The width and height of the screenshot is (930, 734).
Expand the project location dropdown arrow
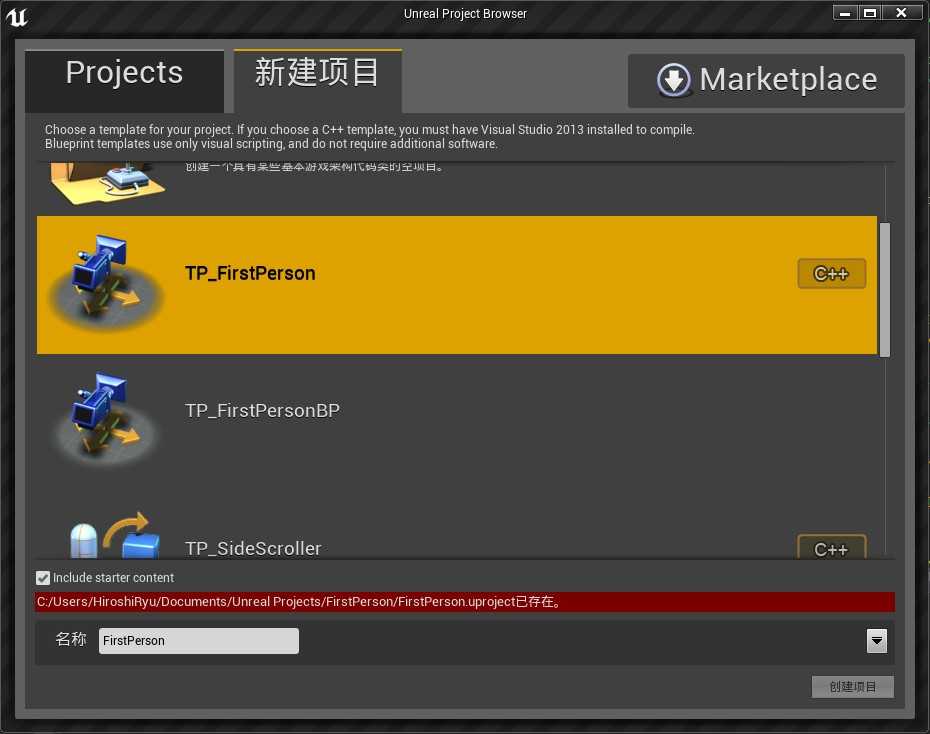(877, 640)
